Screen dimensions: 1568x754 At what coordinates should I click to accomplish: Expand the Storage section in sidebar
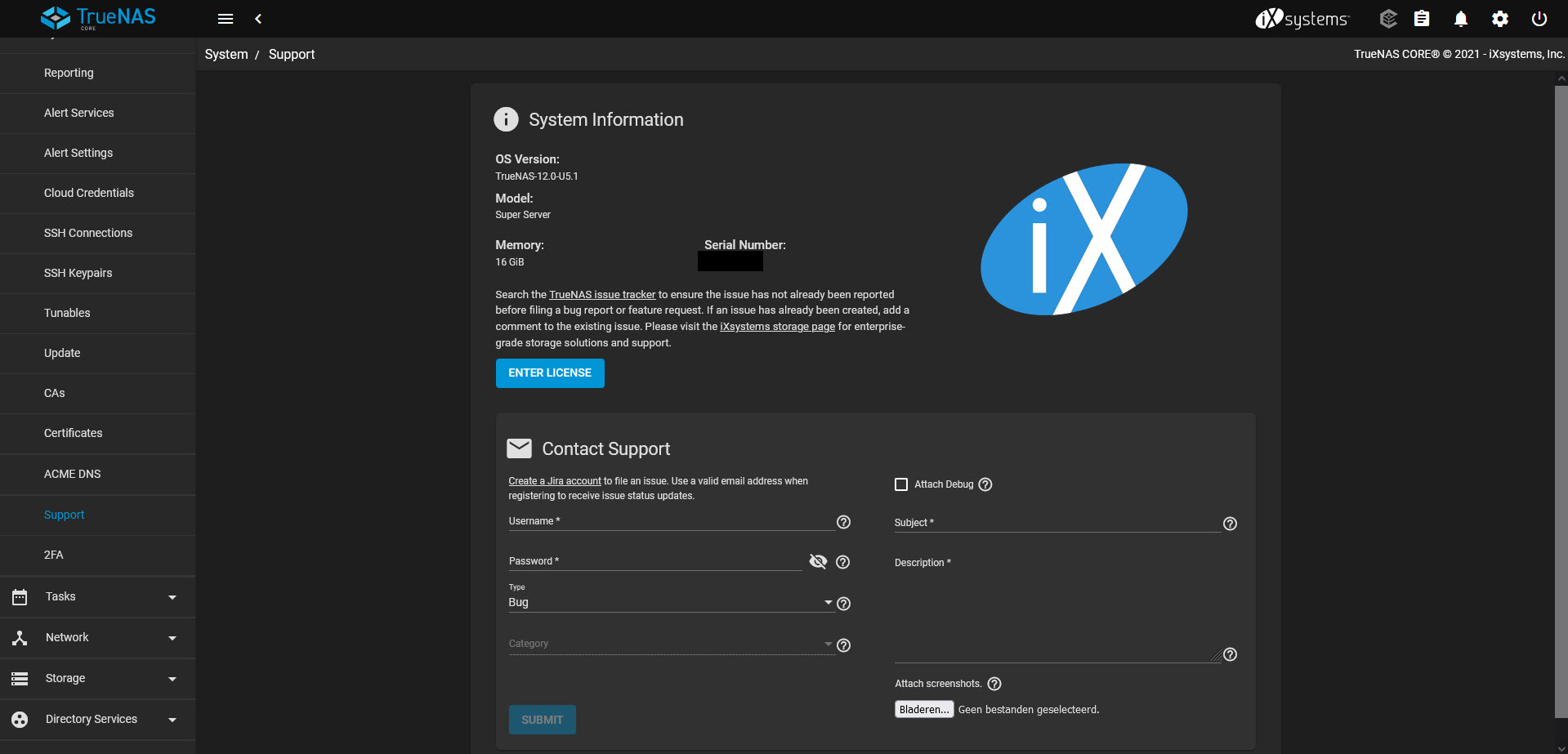[98, 679]
